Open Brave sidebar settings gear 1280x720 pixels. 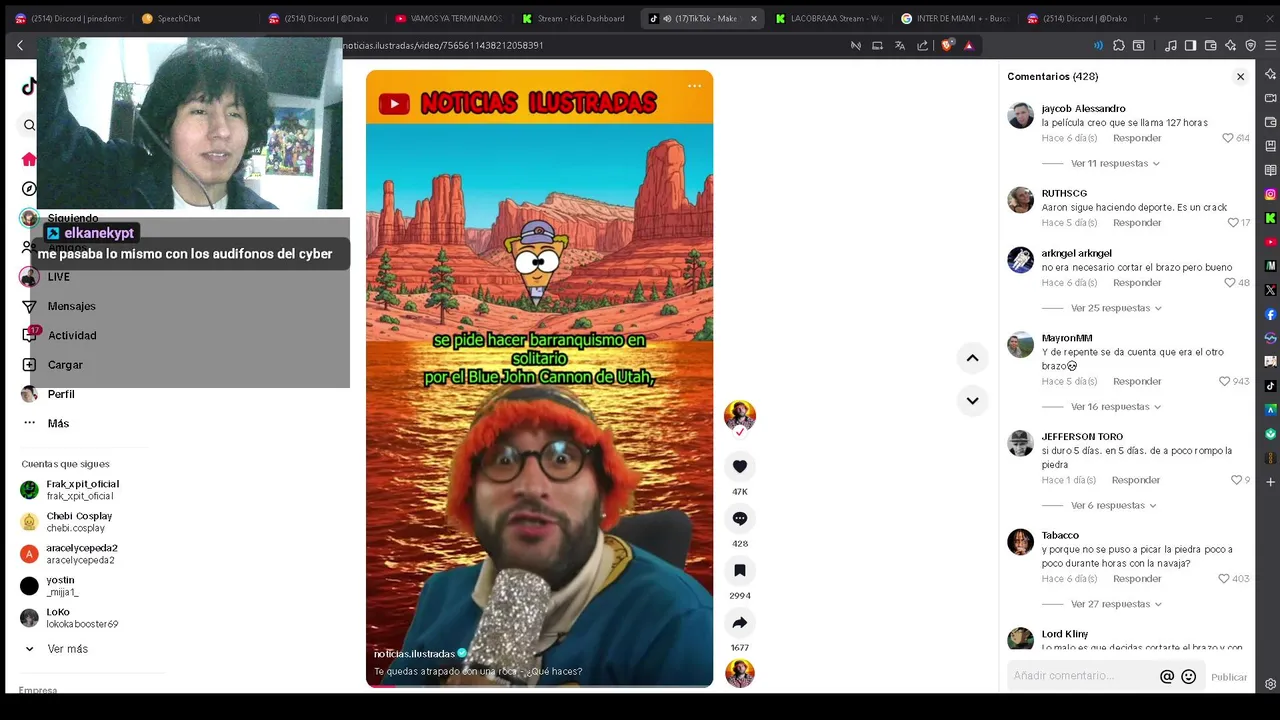pyautogui.click(x=1270, y=685)
